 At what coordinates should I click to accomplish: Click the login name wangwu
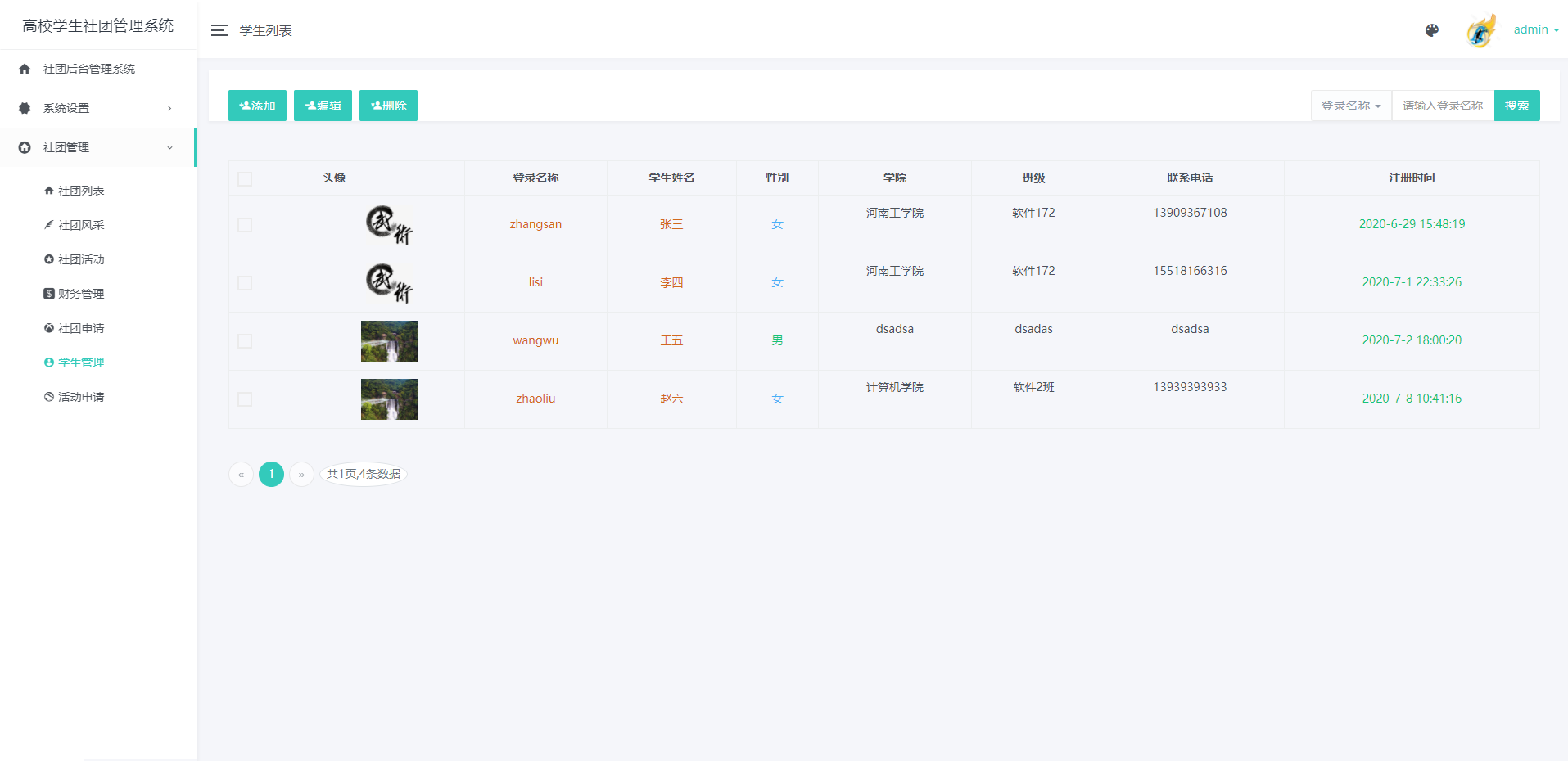point(535,340)
